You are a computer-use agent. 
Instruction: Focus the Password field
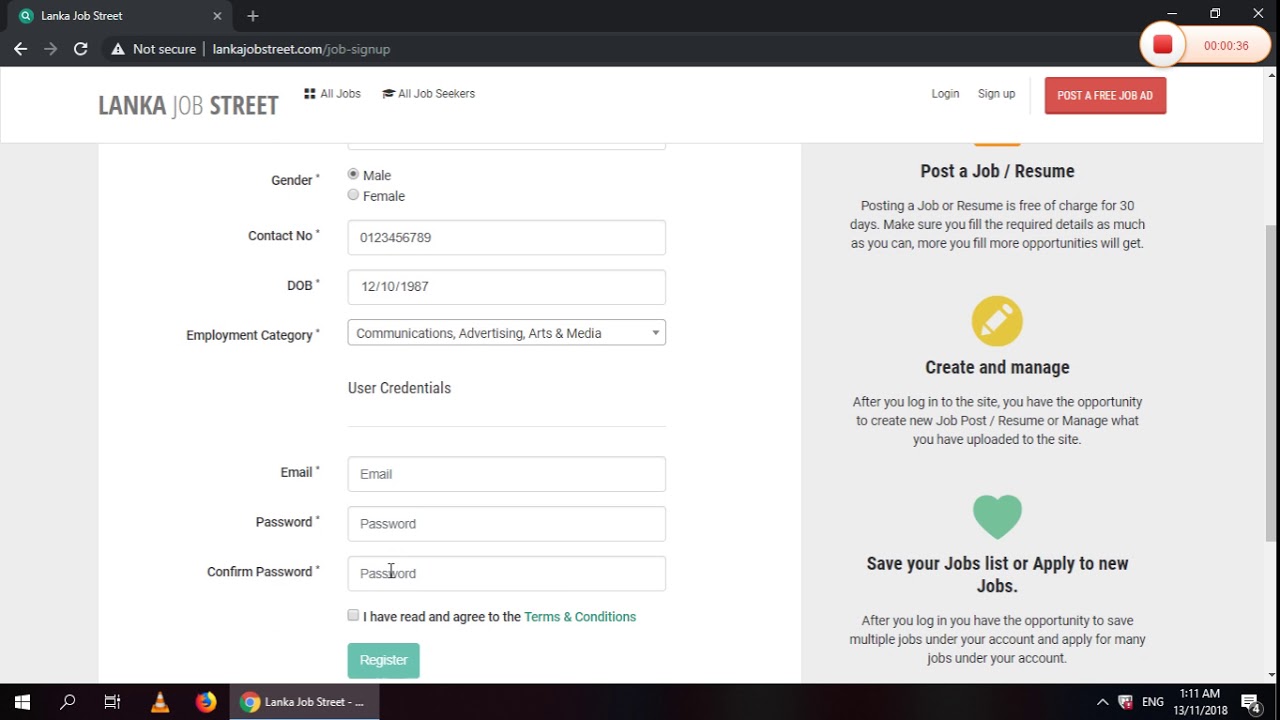(x=506, y=524)
